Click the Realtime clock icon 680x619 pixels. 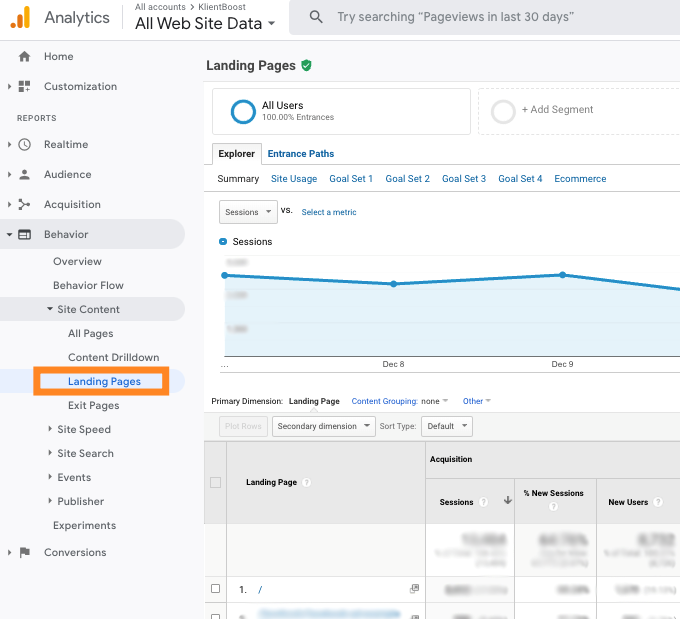[x=25, y=145]
